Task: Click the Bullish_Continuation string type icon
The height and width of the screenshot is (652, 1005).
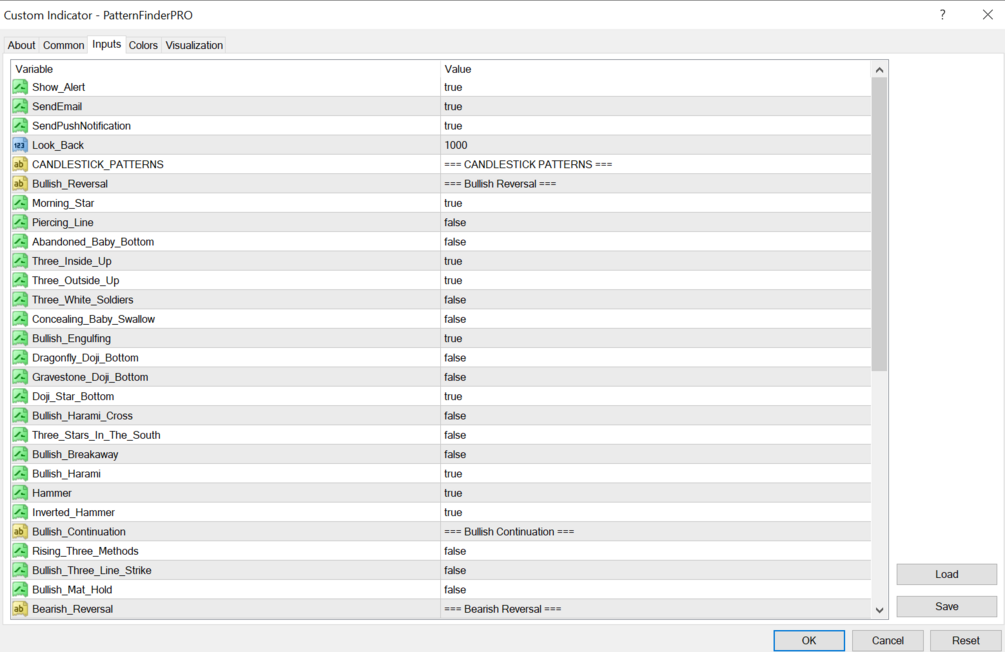Action: (20, 531)
